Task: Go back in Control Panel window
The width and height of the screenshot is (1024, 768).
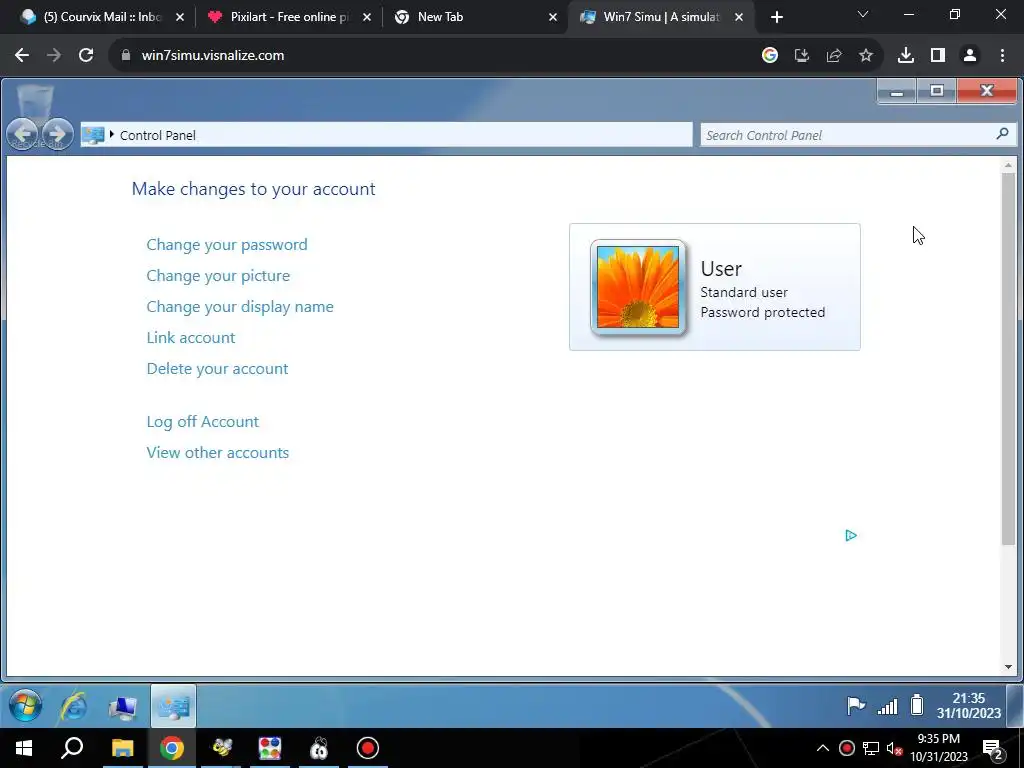Action: pos(22,135)
